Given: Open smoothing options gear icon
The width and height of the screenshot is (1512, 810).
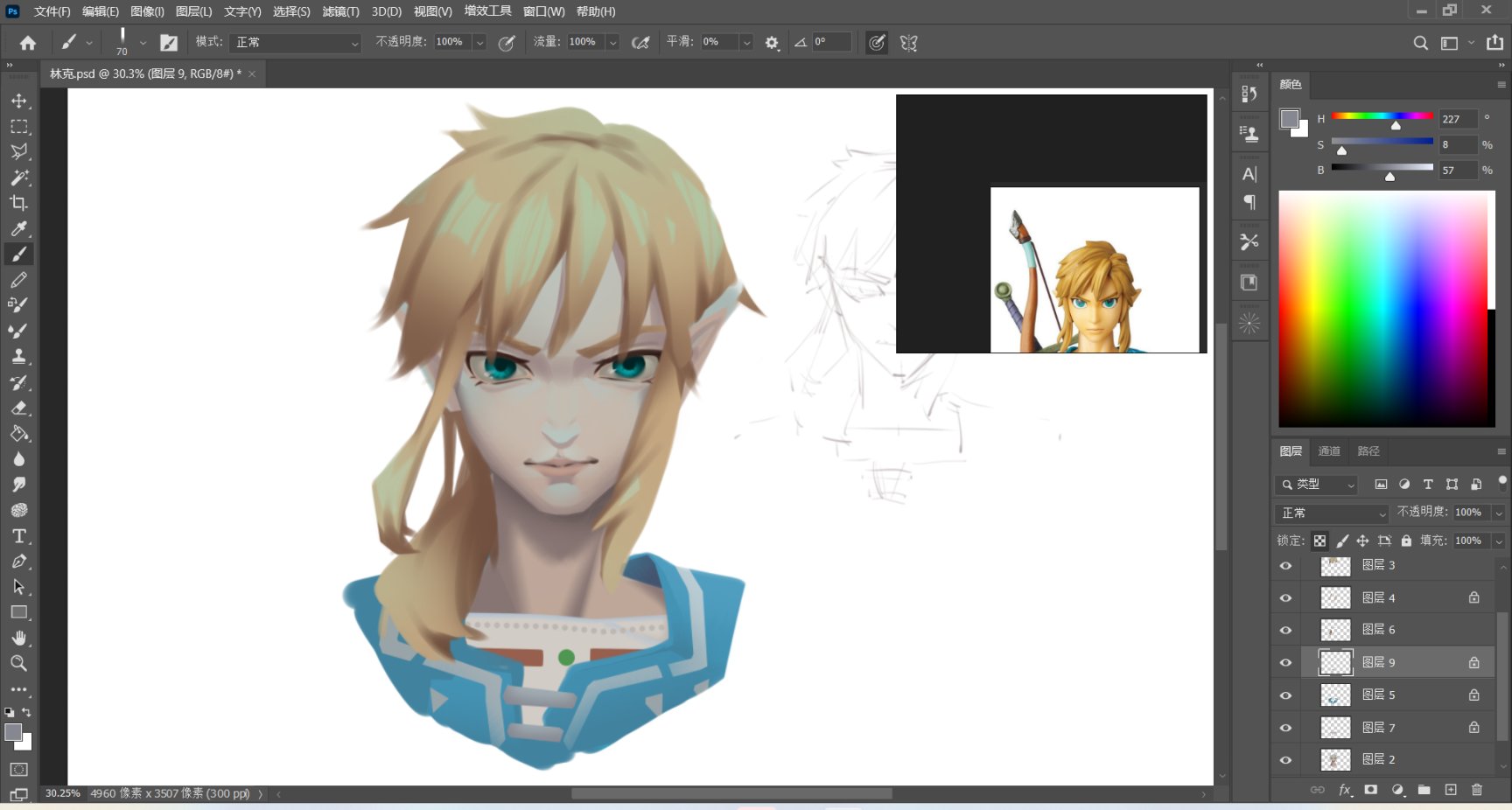Looking at the screenshot, I should 772,42.
